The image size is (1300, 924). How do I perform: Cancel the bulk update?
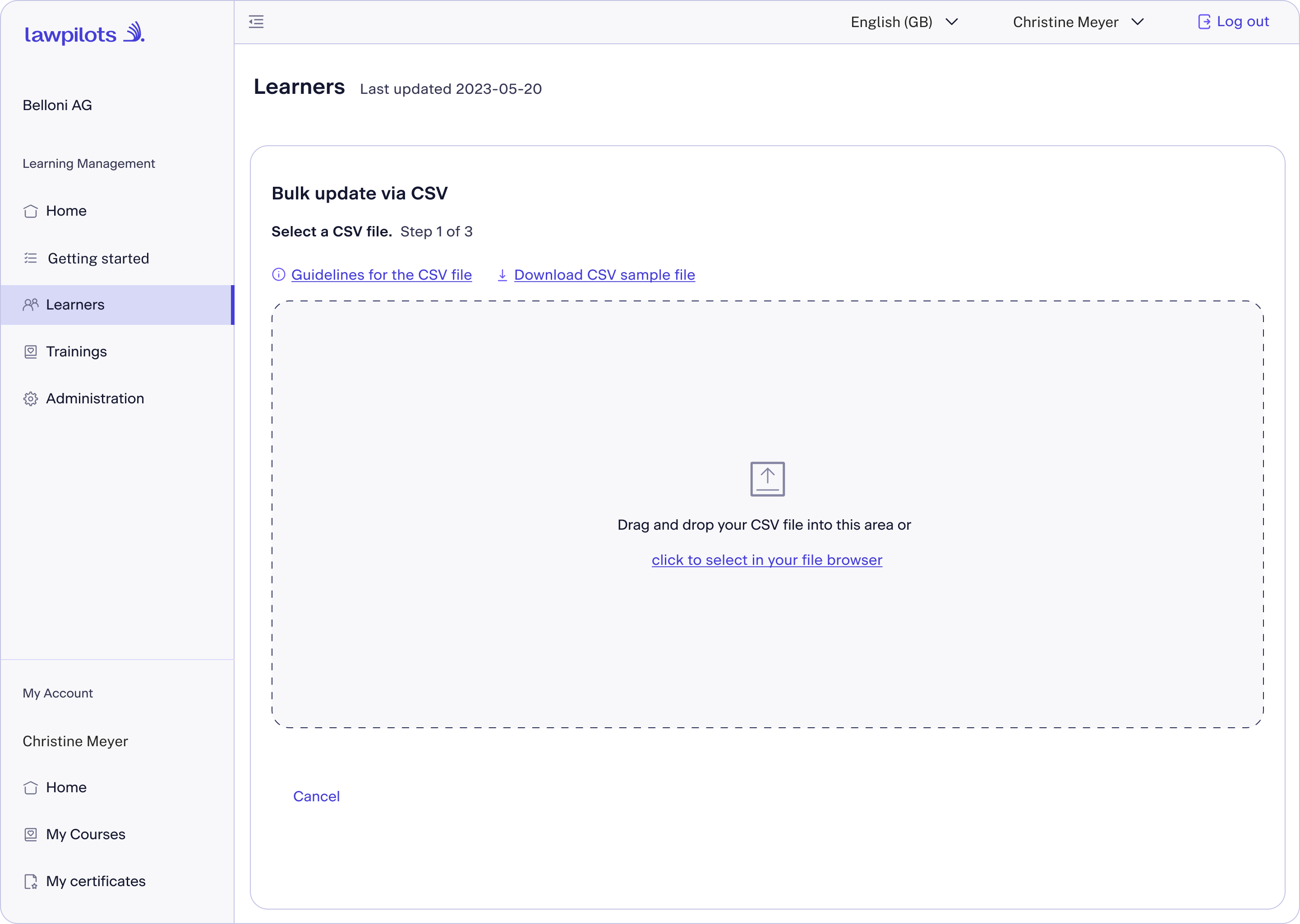[x=316, y=797]
